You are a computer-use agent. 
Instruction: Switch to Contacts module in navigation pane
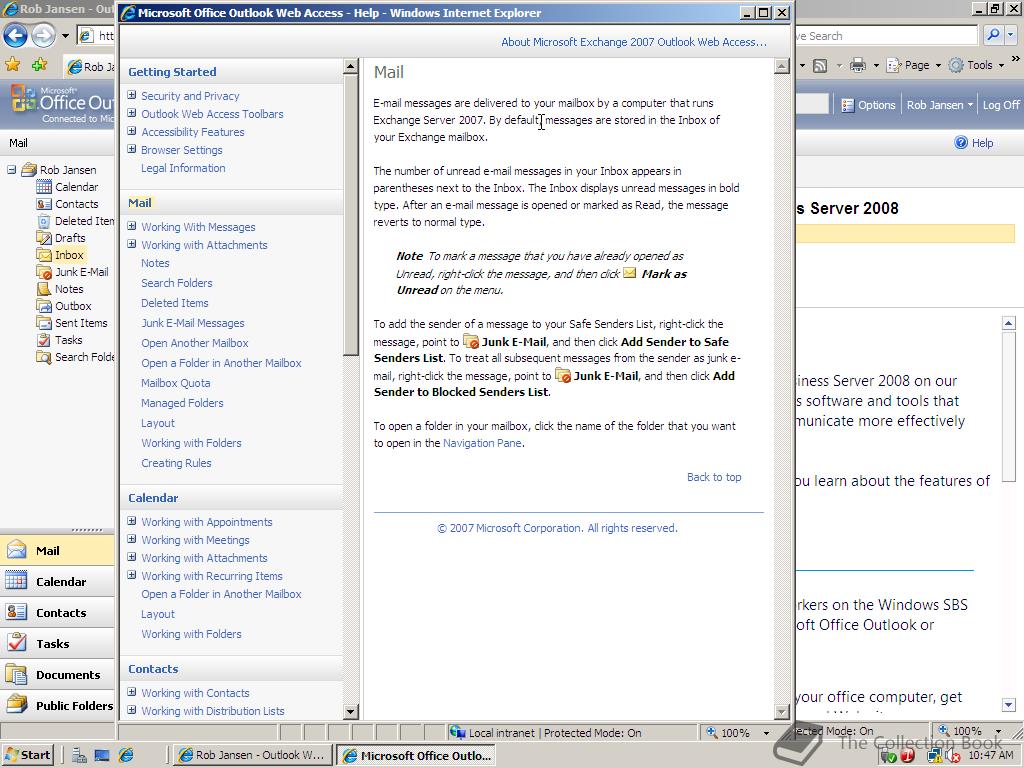57,612
